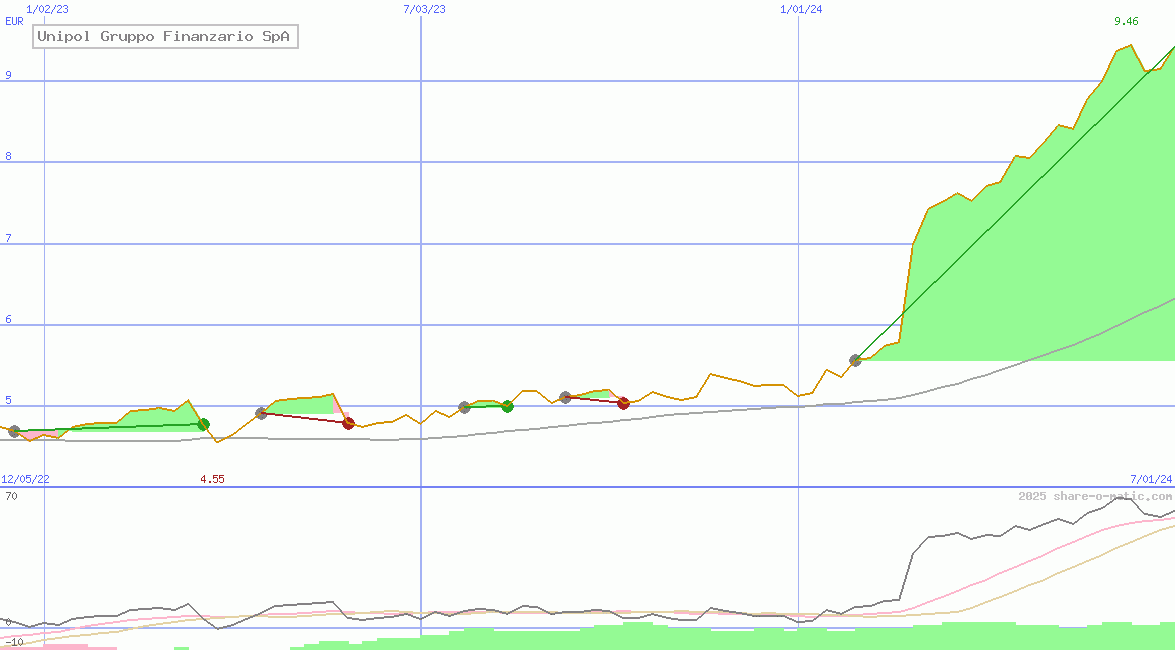Click the 70 indicator axis label
1175x650 pixels.
tap(11, 496)
